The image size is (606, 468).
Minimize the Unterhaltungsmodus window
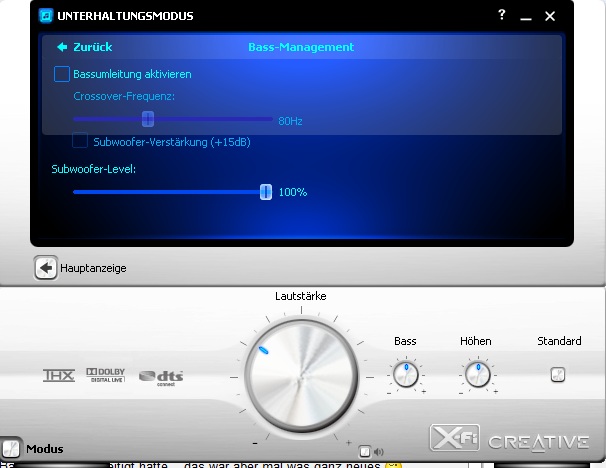coord(526,17)
